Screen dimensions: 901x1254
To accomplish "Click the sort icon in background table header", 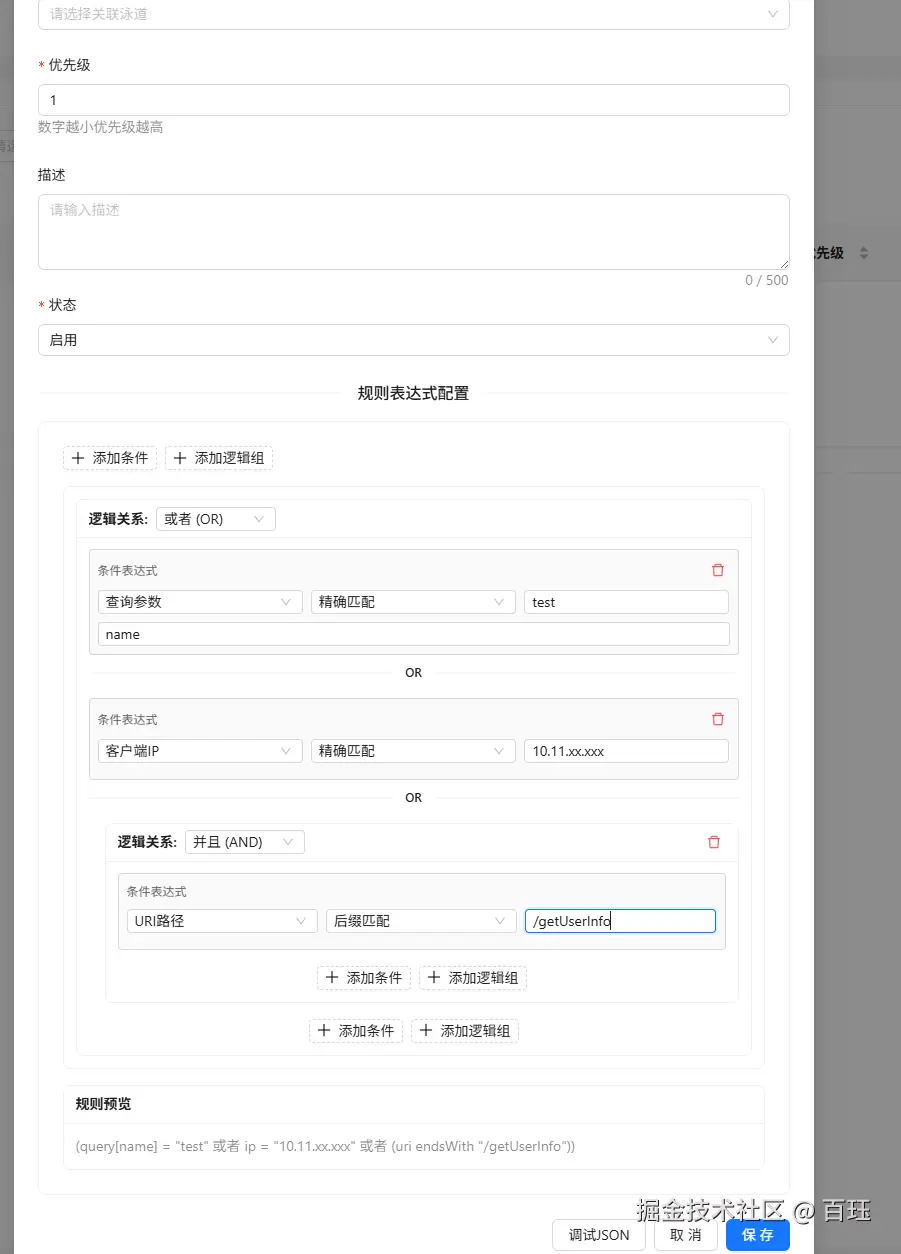I will click(864, 253).
